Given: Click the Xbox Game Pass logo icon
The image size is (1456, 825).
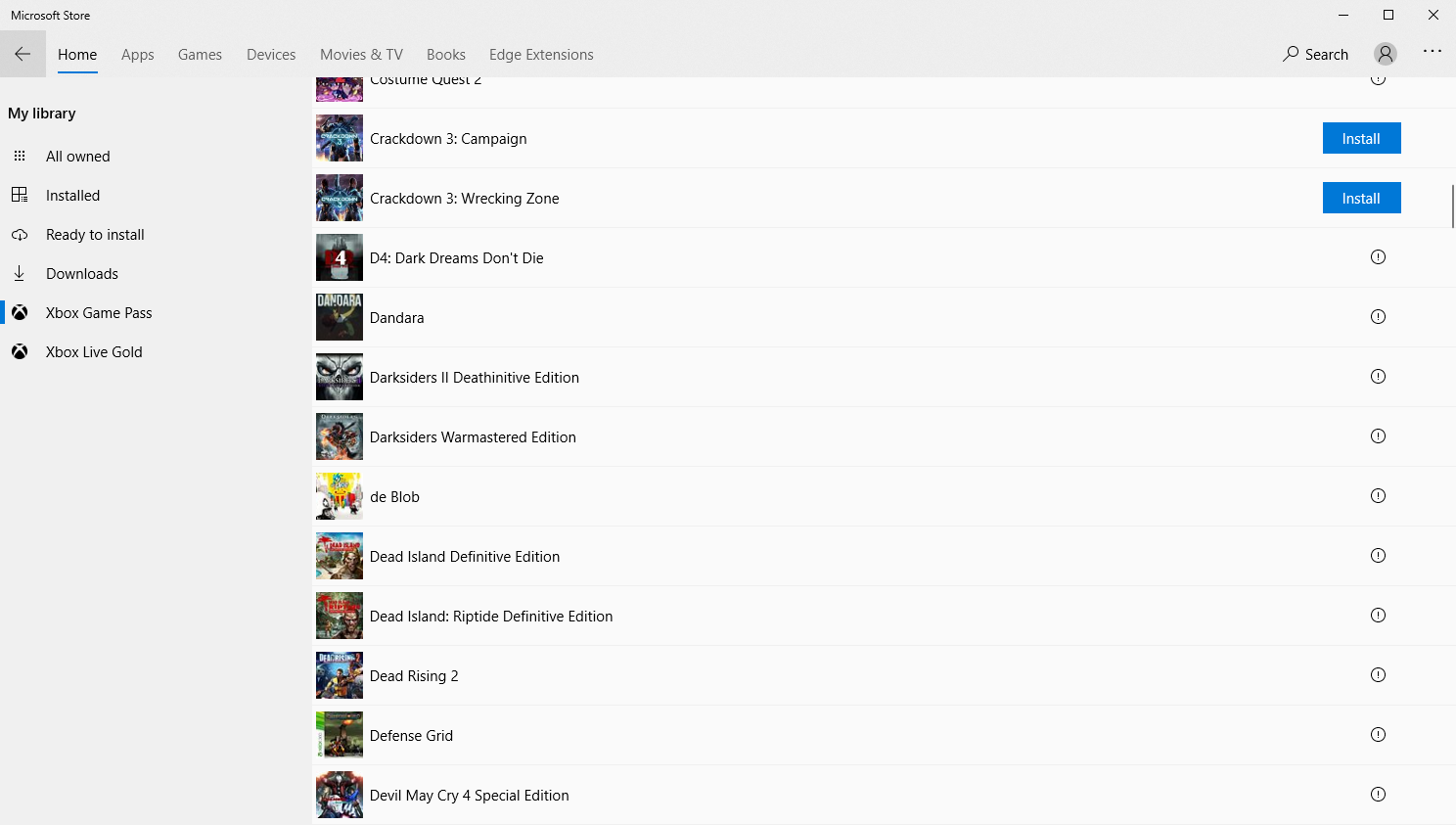Looking at the screenshot, I should pos(20,313).
